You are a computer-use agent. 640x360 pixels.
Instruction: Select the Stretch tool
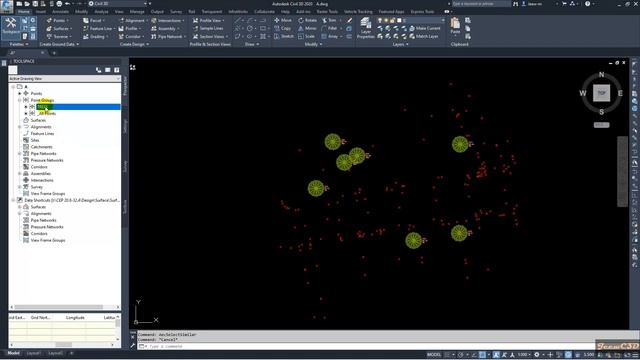point(284,36)
